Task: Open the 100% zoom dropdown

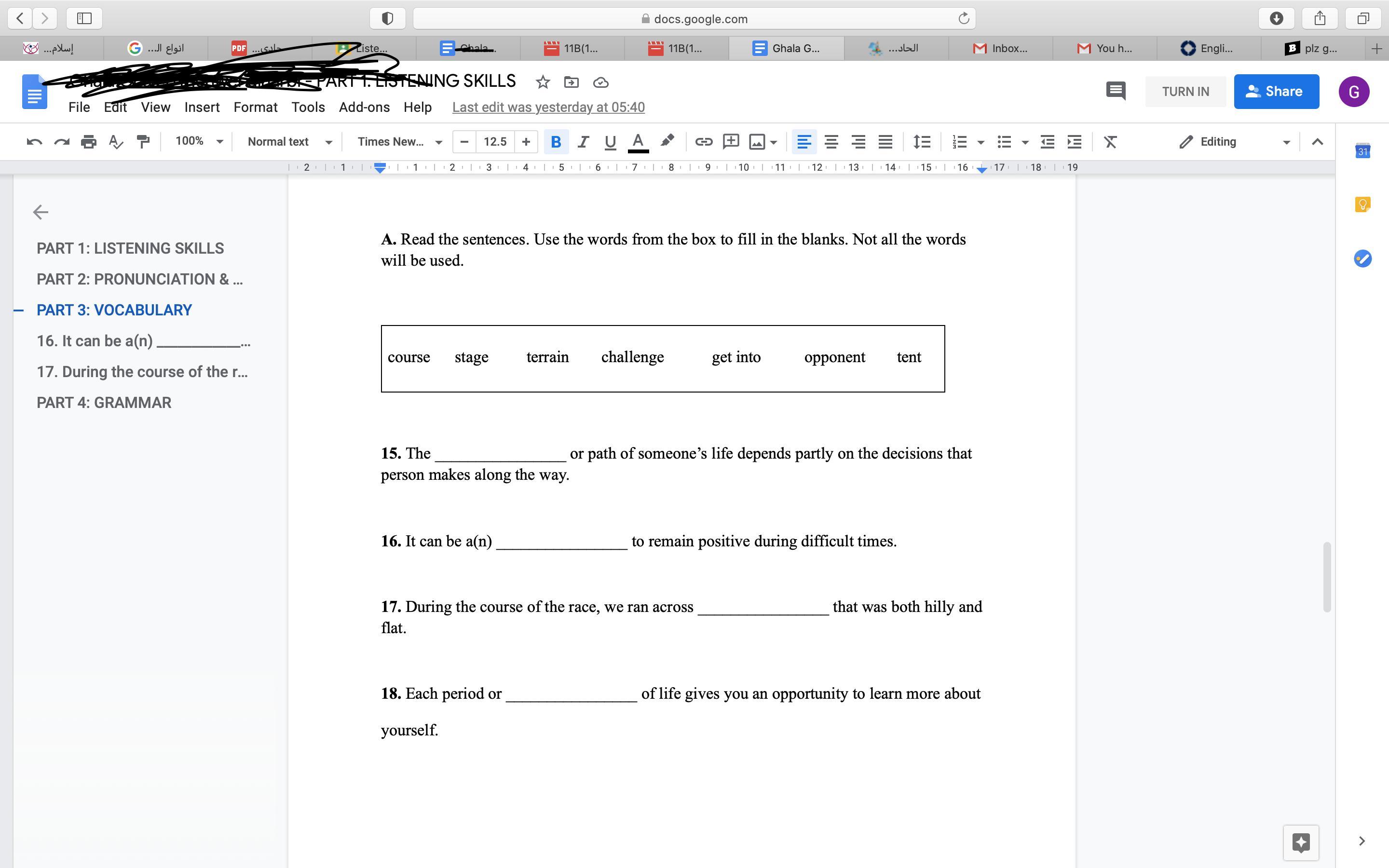Action: click(x=199, y=141)
